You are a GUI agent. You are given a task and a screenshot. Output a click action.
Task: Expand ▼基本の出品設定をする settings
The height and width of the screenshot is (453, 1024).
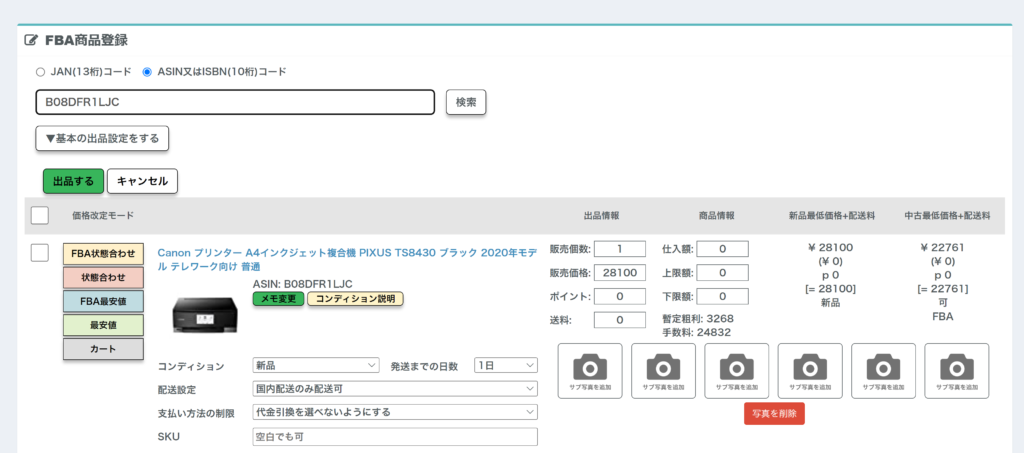pyautogui.click(x=102, y=138)
